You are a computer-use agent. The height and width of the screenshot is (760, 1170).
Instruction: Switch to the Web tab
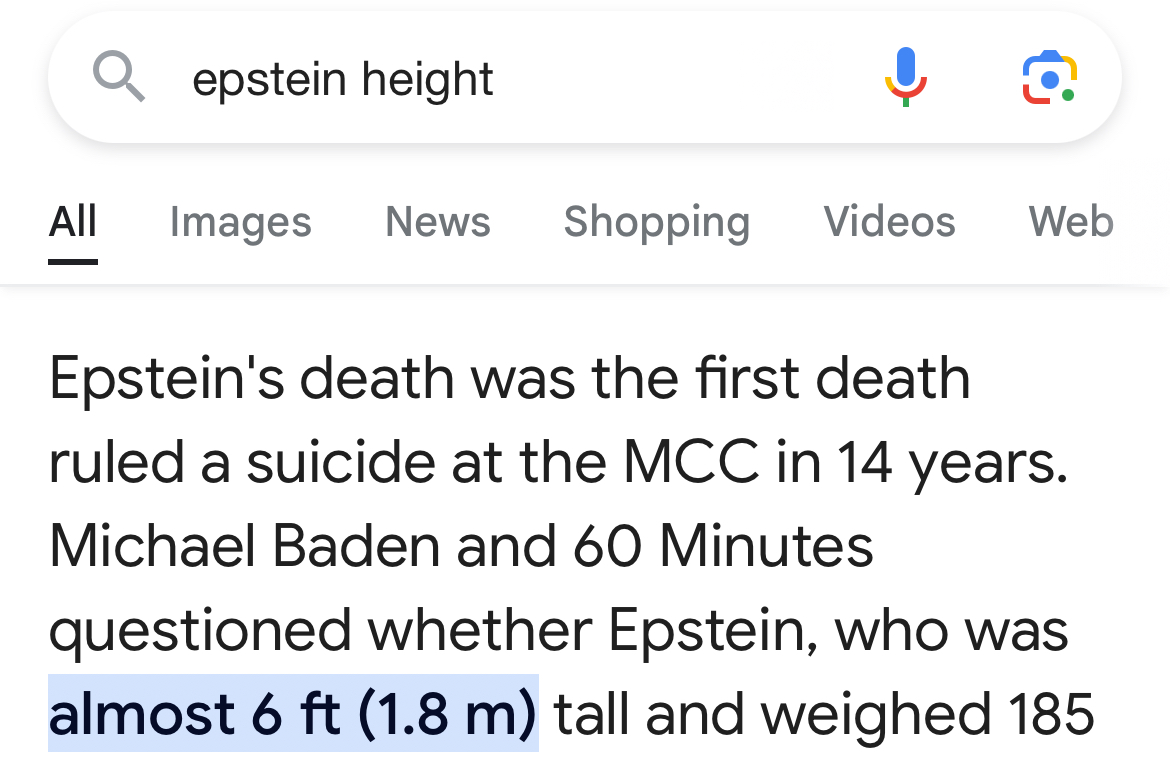tap(1071, 222)
